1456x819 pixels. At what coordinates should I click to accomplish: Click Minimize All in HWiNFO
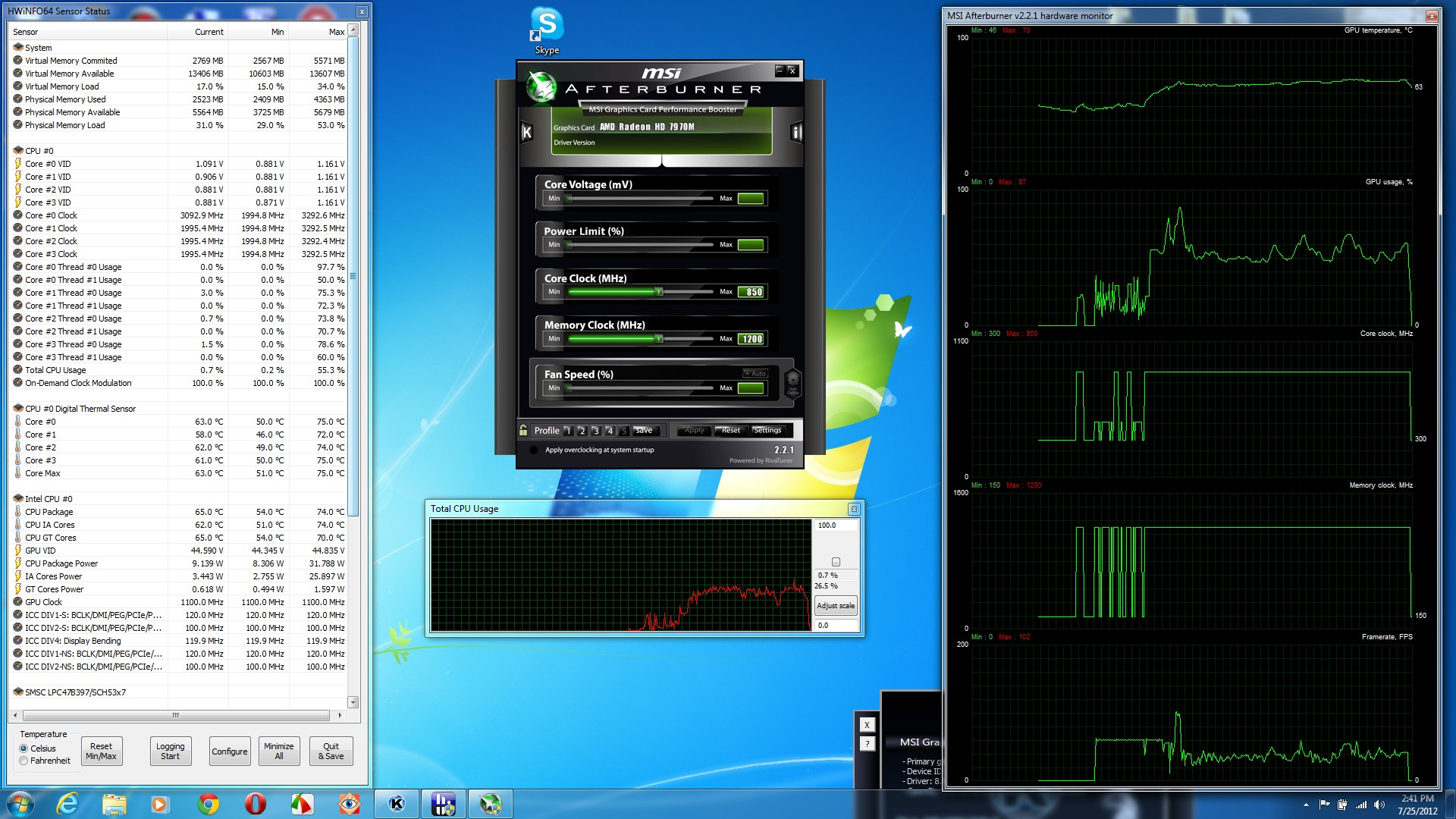(279, 752)
